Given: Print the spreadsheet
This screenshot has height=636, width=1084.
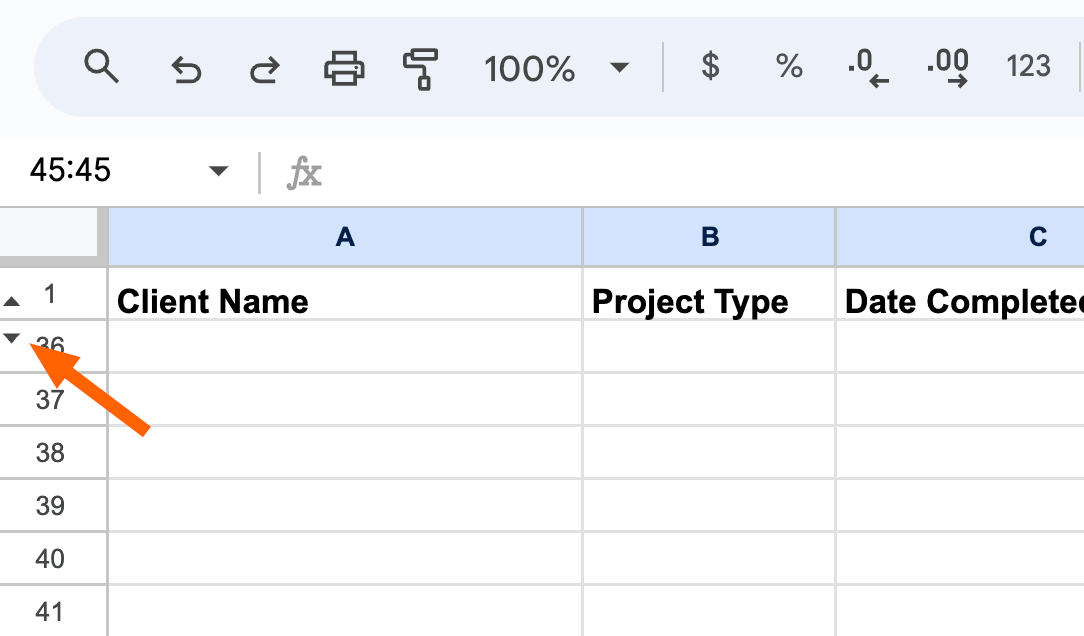Looking at the screenshot, I should (344, 68).
